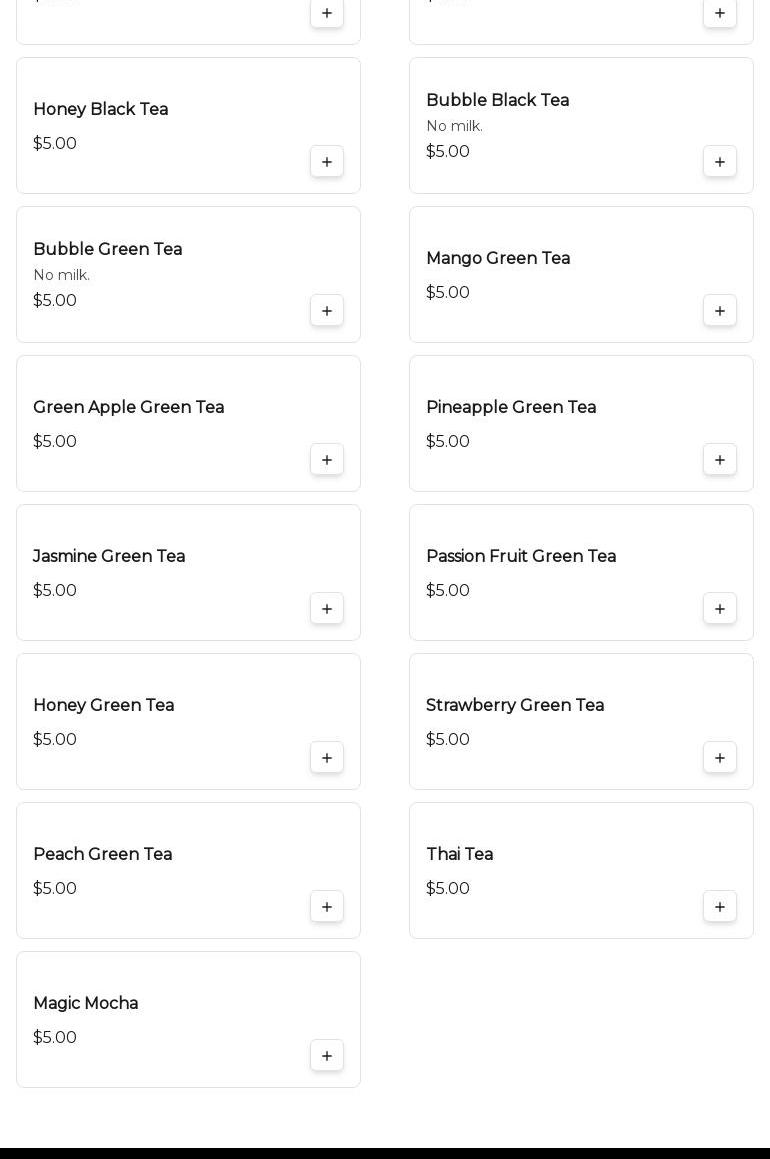The width and height of the screenshot is (770, 1159).
Task: Add Magic Mocha to cart
Action: pyautogui.click(x=327, y=1056)
